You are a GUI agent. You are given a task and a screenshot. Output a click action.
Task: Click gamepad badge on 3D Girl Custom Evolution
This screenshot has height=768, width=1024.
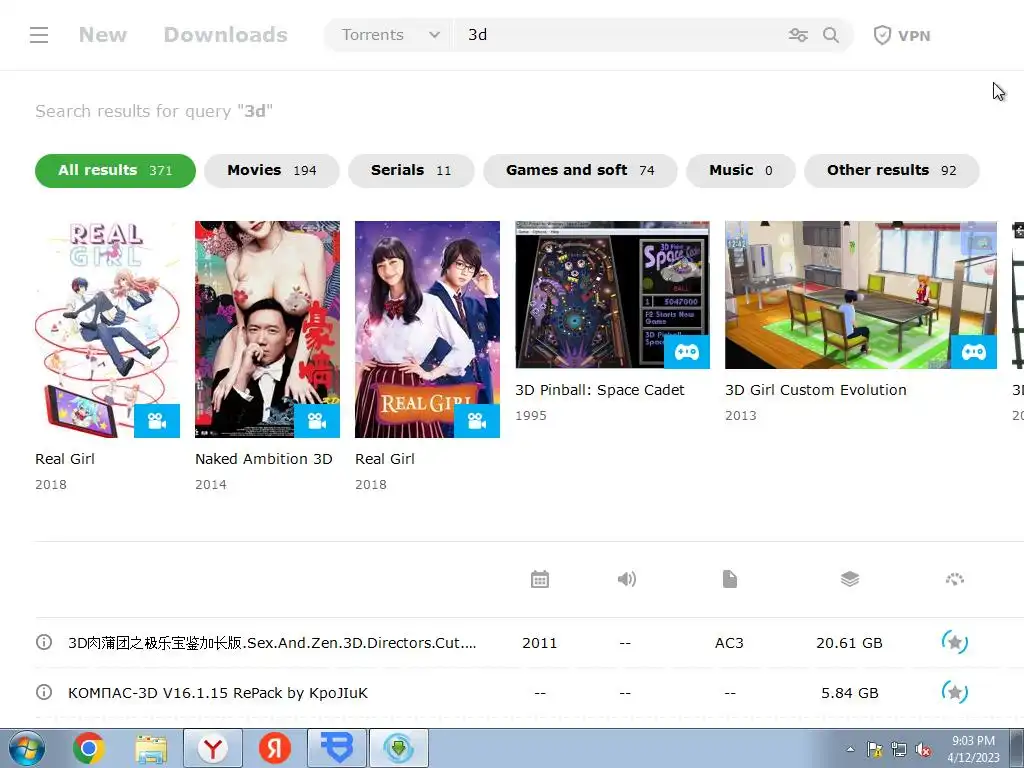click(x=974, y=352)
